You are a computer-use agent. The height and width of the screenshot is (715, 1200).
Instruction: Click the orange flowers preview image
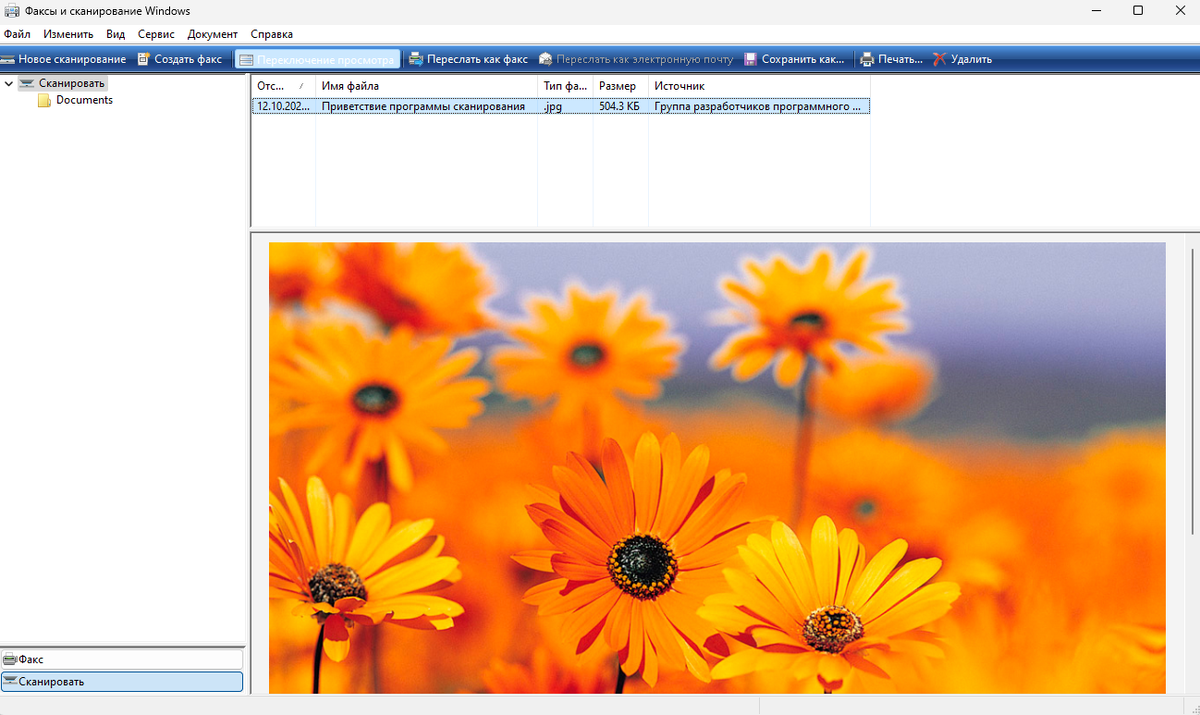pos(717,467)
